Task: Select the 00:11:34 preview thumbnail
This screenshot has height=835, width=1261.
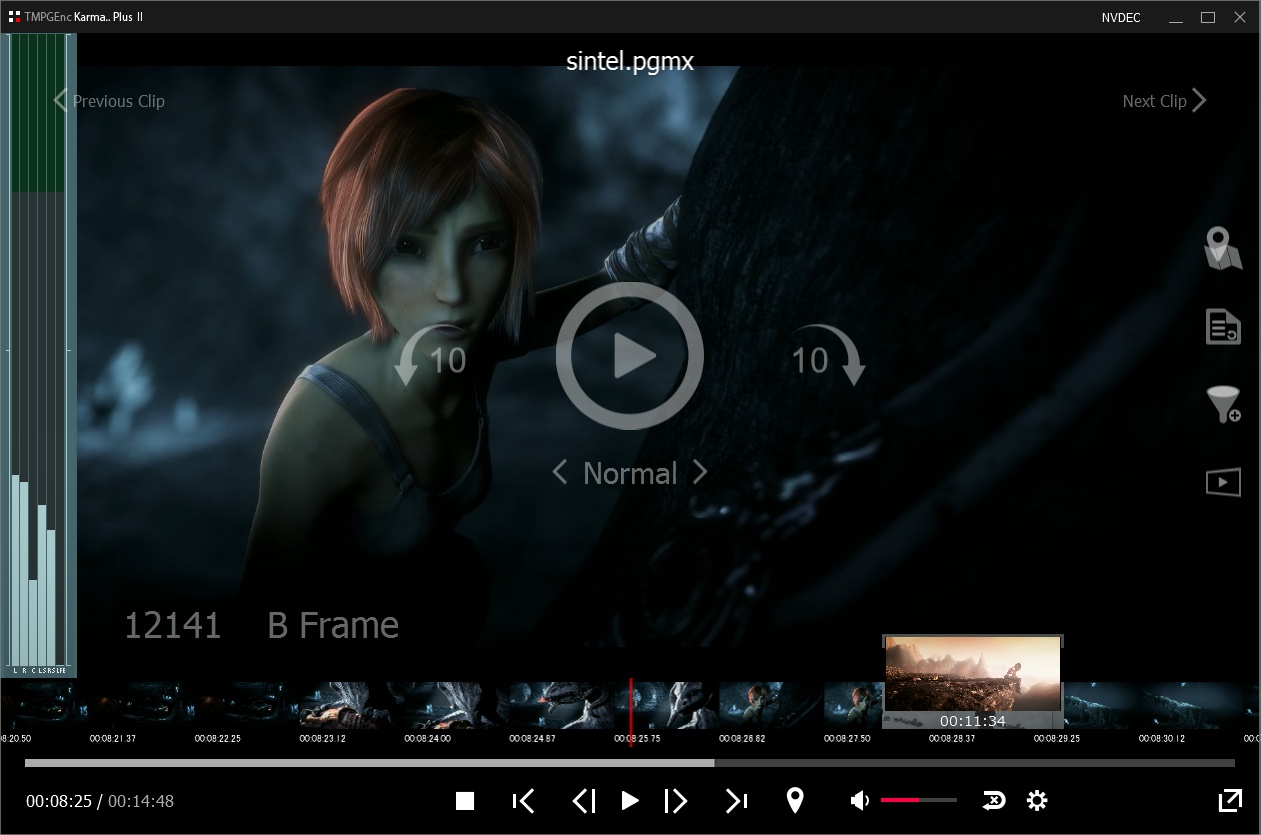Action: tap(972, 682)
